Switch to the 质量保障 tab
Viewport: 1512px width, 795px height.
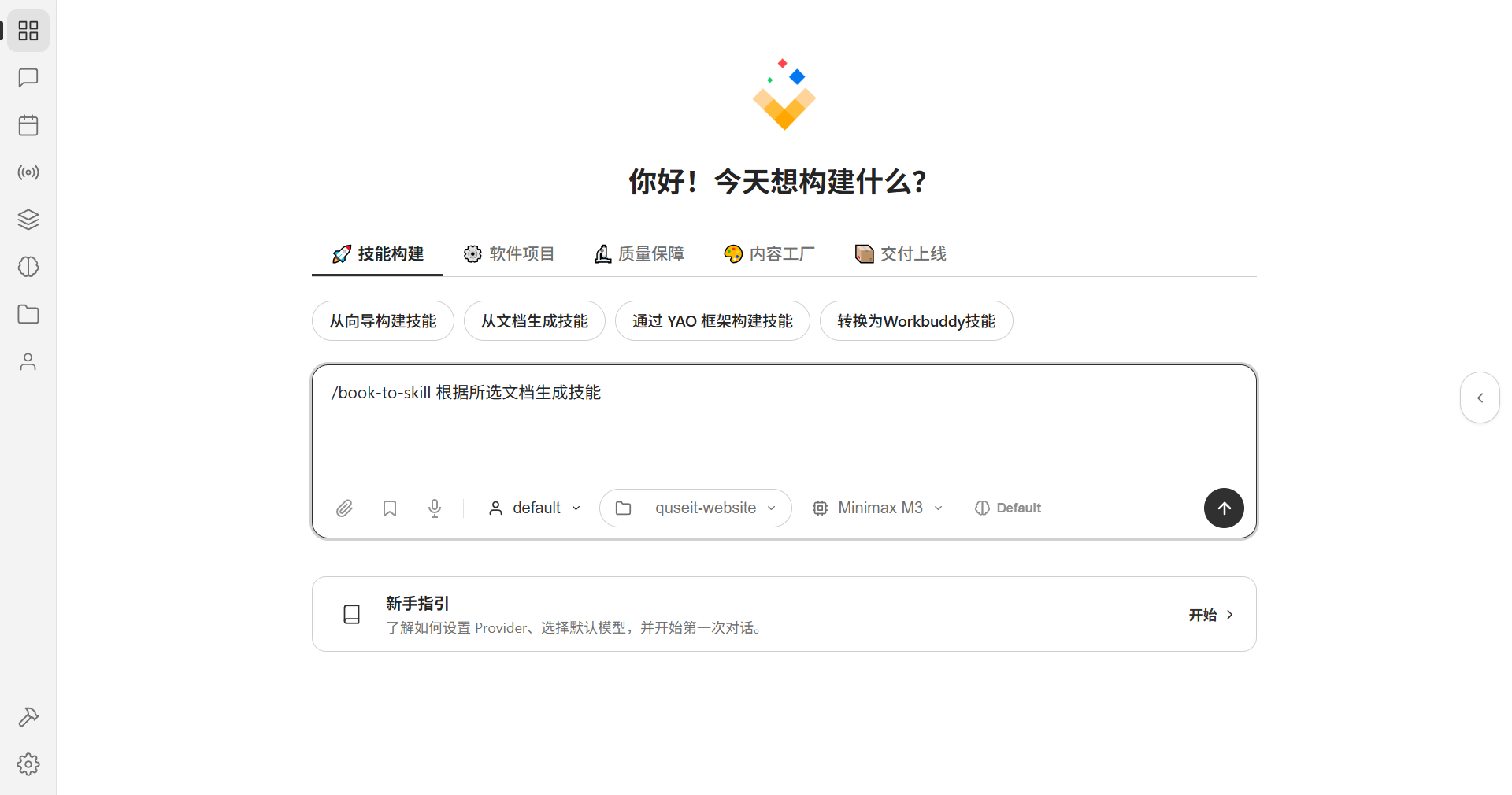pos(639,254)
